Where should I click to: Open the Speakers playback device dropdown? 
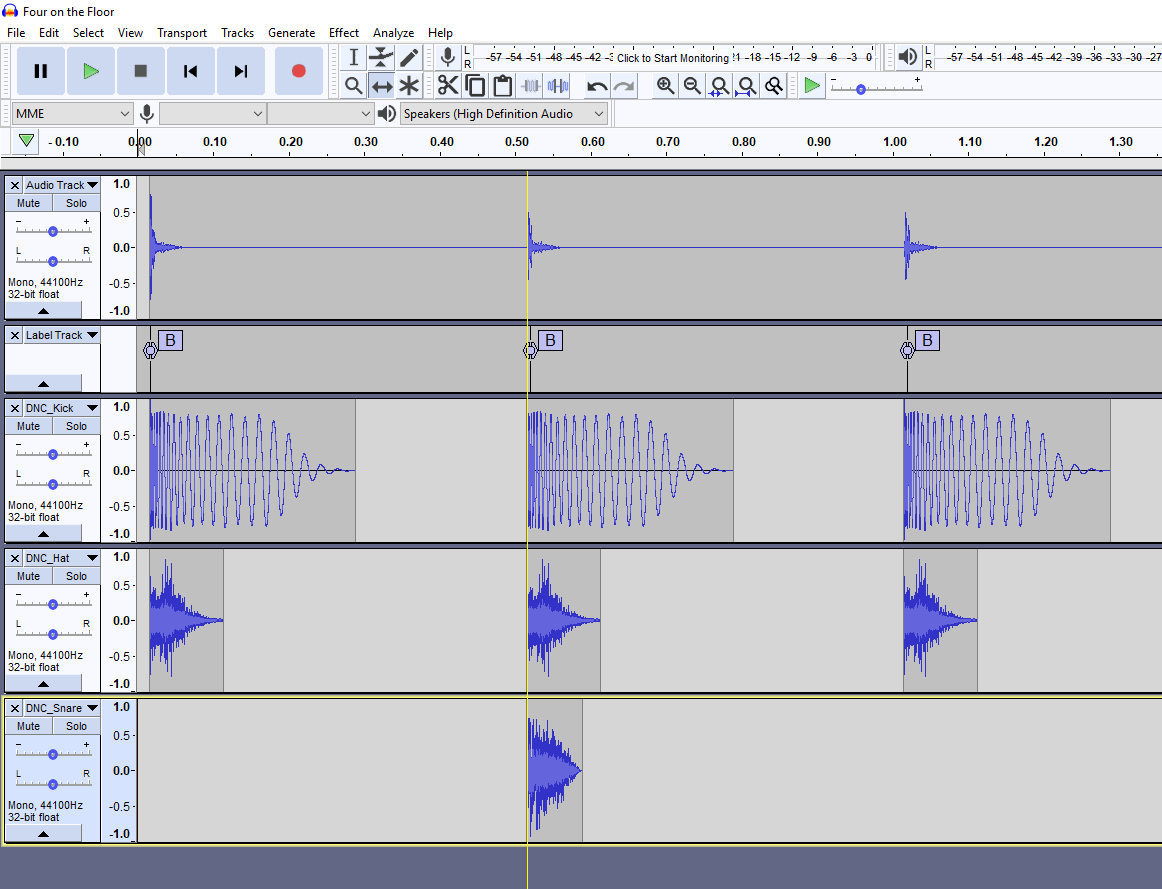[504, 114]
